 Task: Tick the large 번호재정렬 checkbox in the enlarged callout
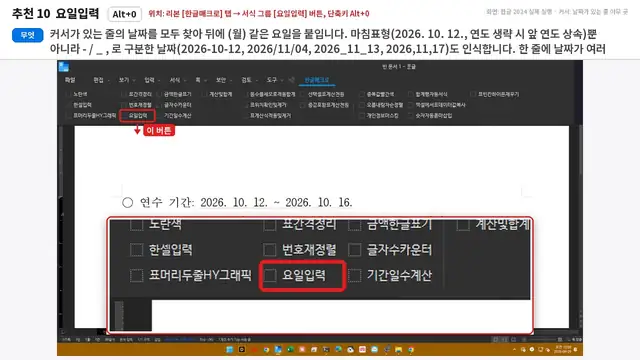[269, 250]
